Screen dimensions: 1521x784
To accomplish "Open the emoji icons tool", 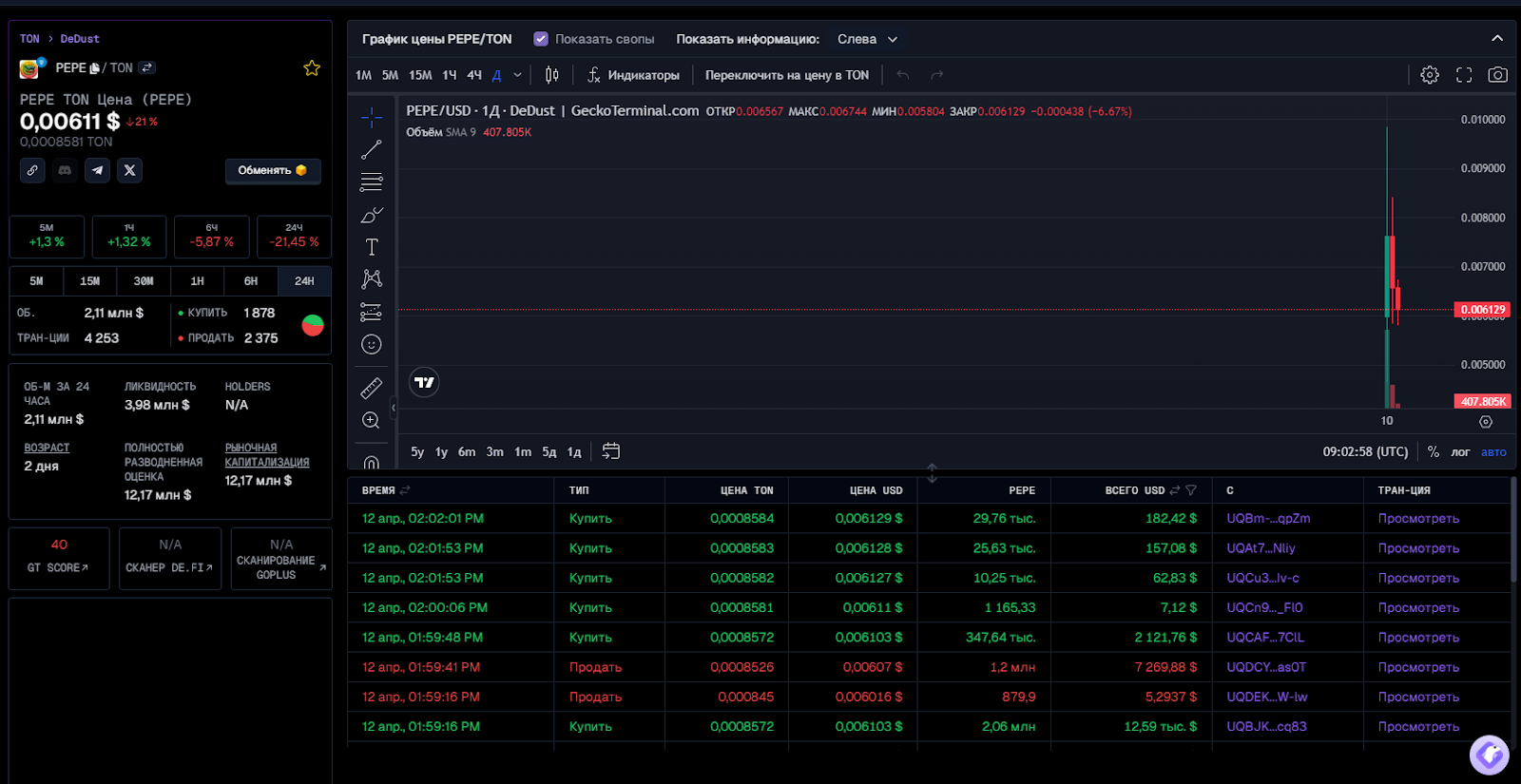I will [x=372, y=344].
